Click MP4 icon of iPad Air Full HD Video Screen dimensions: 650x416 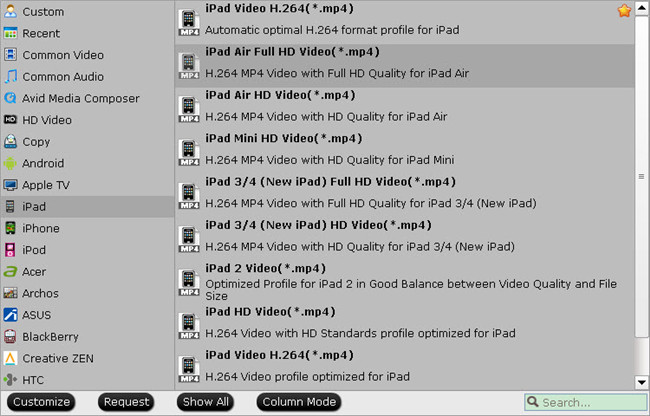click(189, 66)
